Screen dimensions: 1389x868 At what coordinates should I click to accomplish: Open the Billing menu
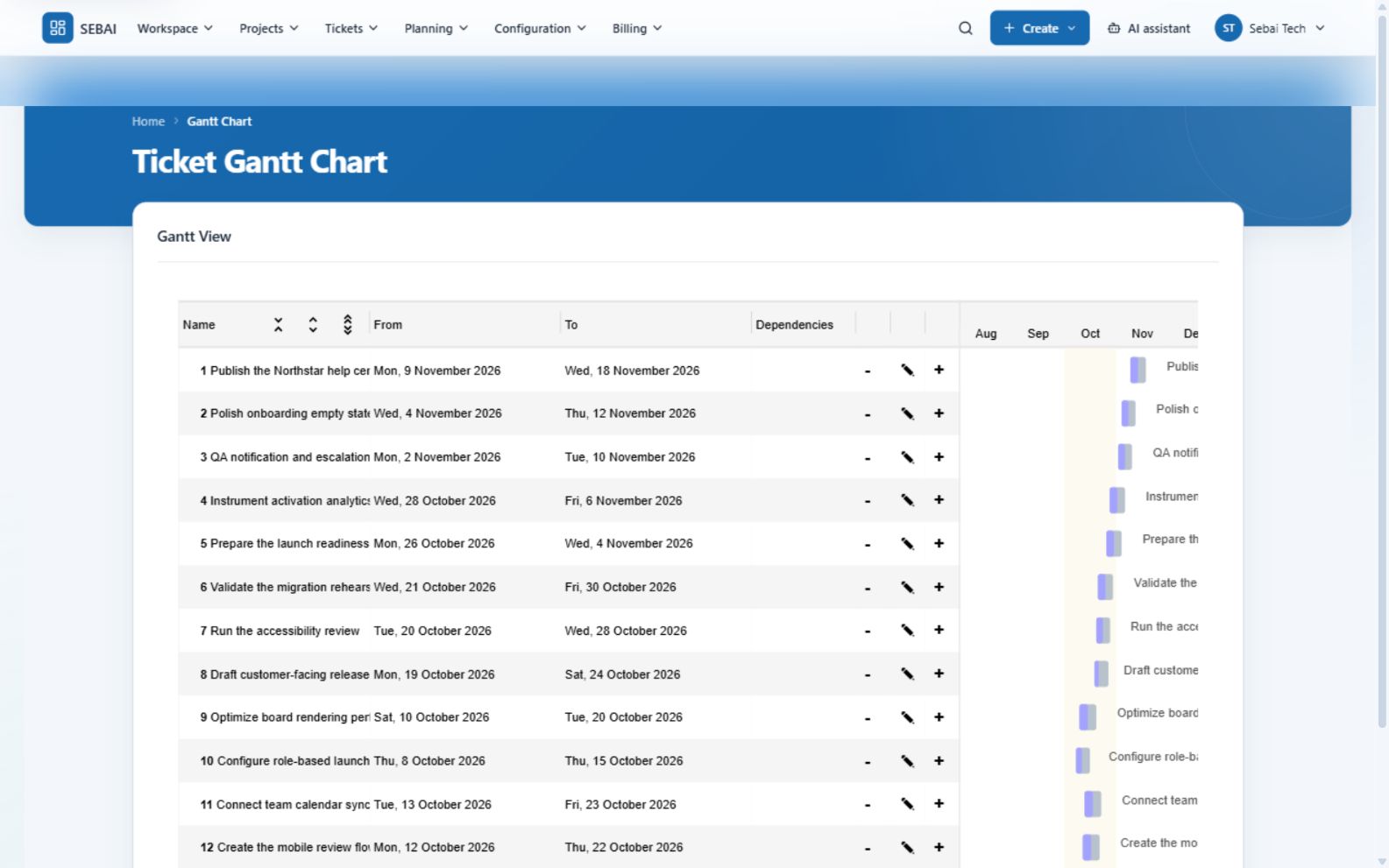637,28
